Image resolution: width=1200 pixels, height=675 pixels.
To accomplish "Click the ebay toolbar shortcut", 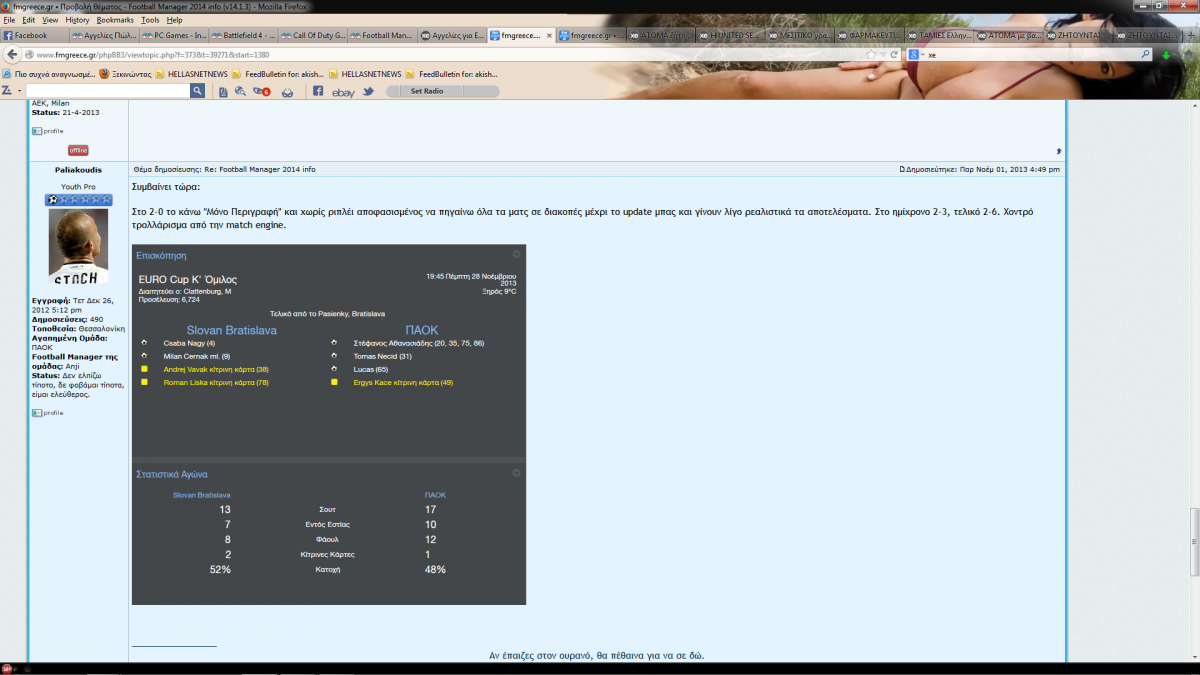I will coord(343,92).
